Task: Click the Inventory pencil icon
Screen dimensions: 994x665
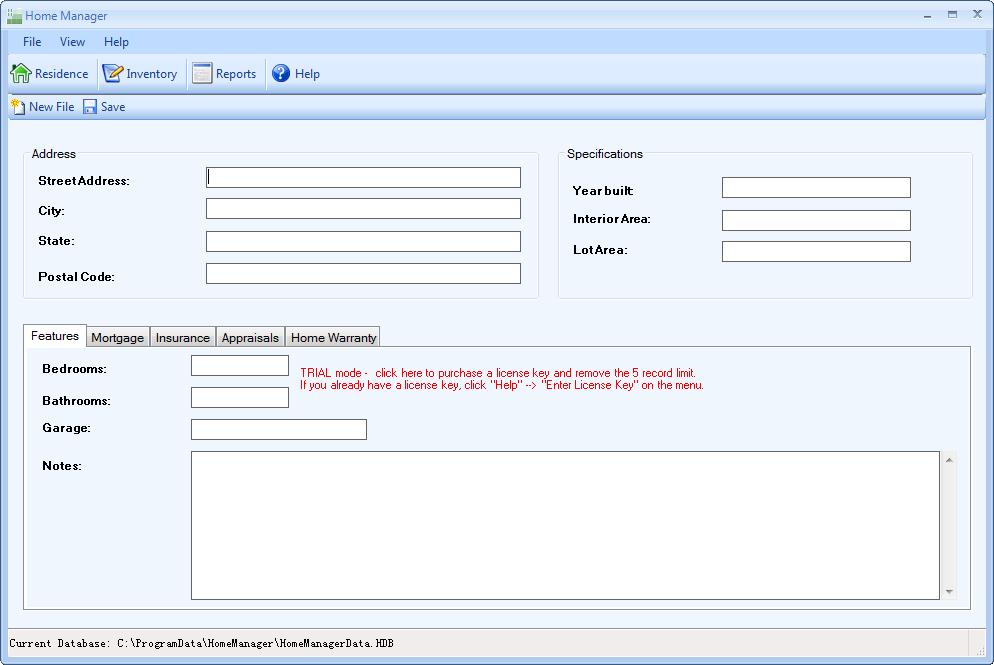Action: click(x=113, y=74)
